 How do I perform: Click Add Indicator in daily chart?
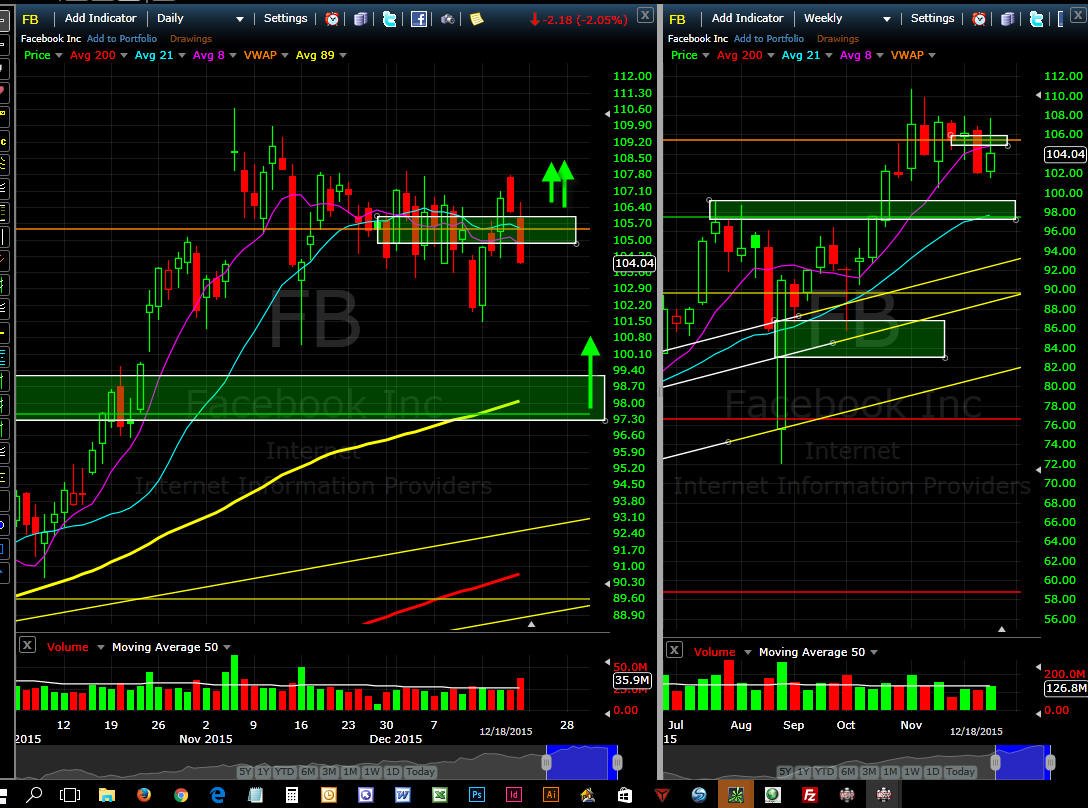tap(101, 18)
